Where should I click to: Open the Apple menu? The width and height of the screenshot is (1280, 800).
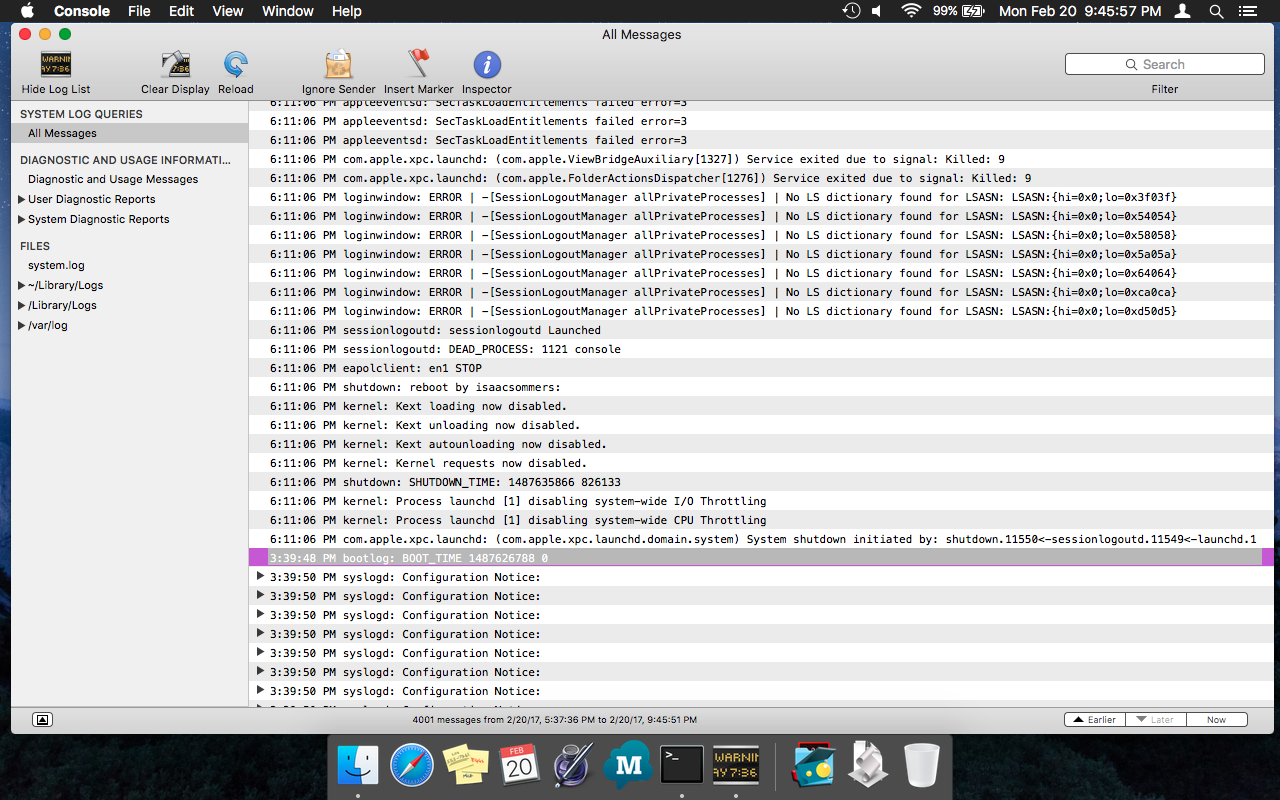point(27,11)
